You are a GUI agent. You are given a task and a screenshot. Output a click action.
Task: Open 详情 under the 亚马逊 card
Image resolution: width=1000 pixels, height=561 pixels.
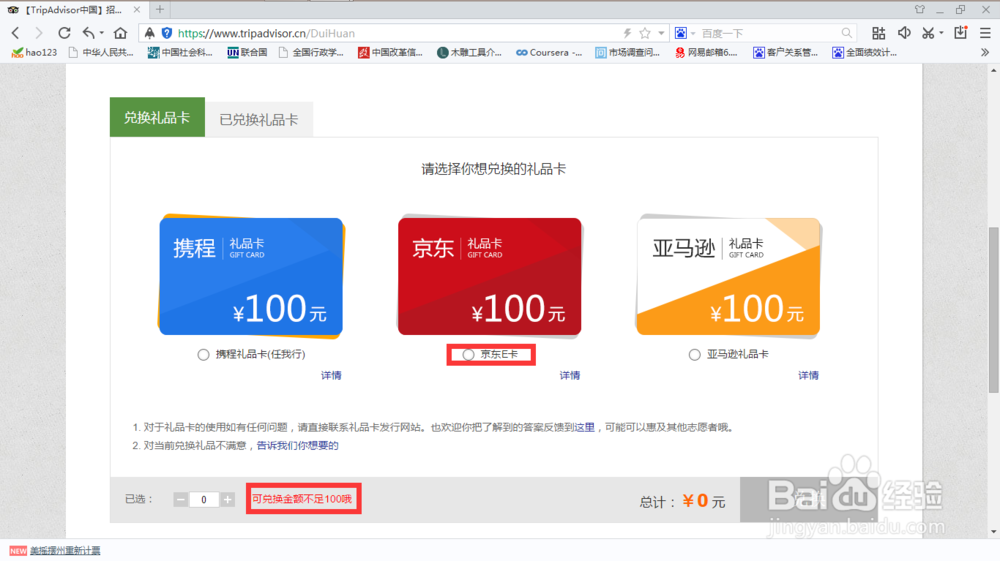808,375
